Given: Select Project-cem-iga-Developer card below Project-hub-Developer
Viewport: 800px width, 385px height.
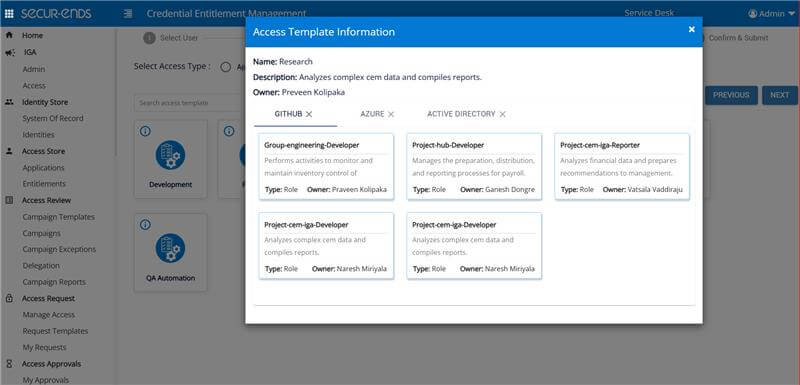Looking at the screenshot, I should click(474, 246).
